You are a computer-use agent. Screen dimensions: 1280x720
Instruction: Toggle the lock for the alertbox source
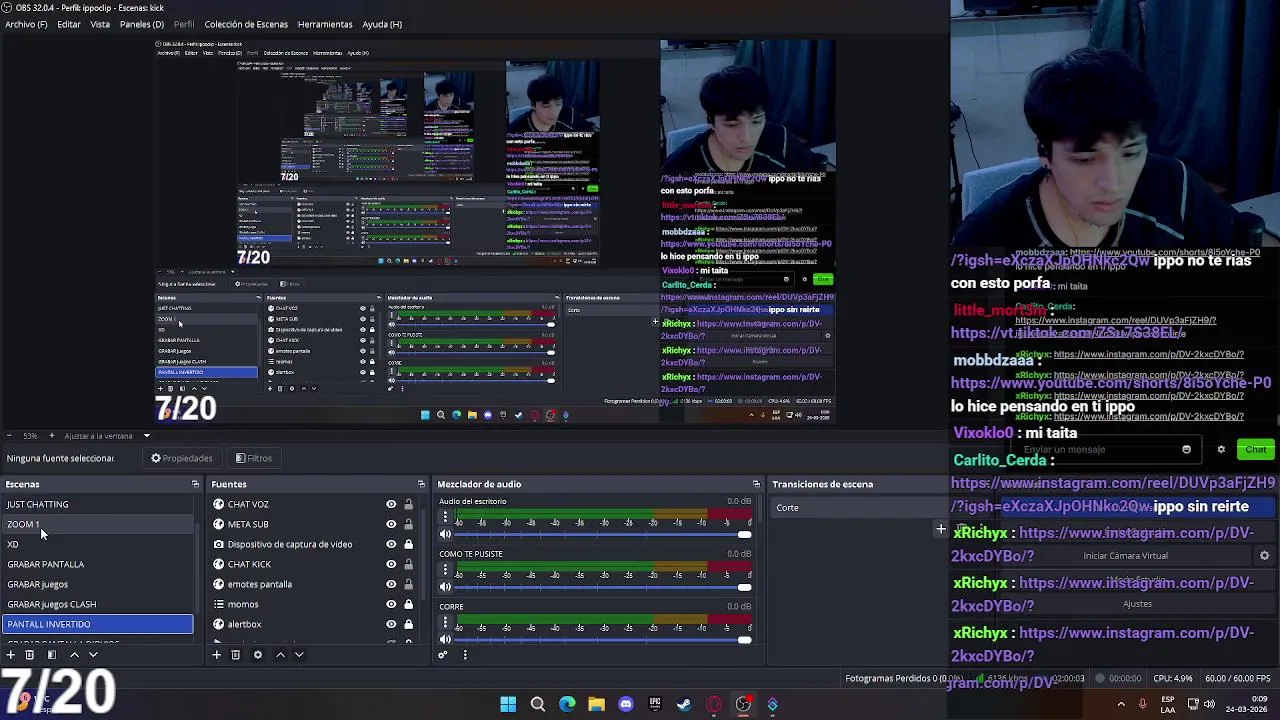[x=408, y=624]
